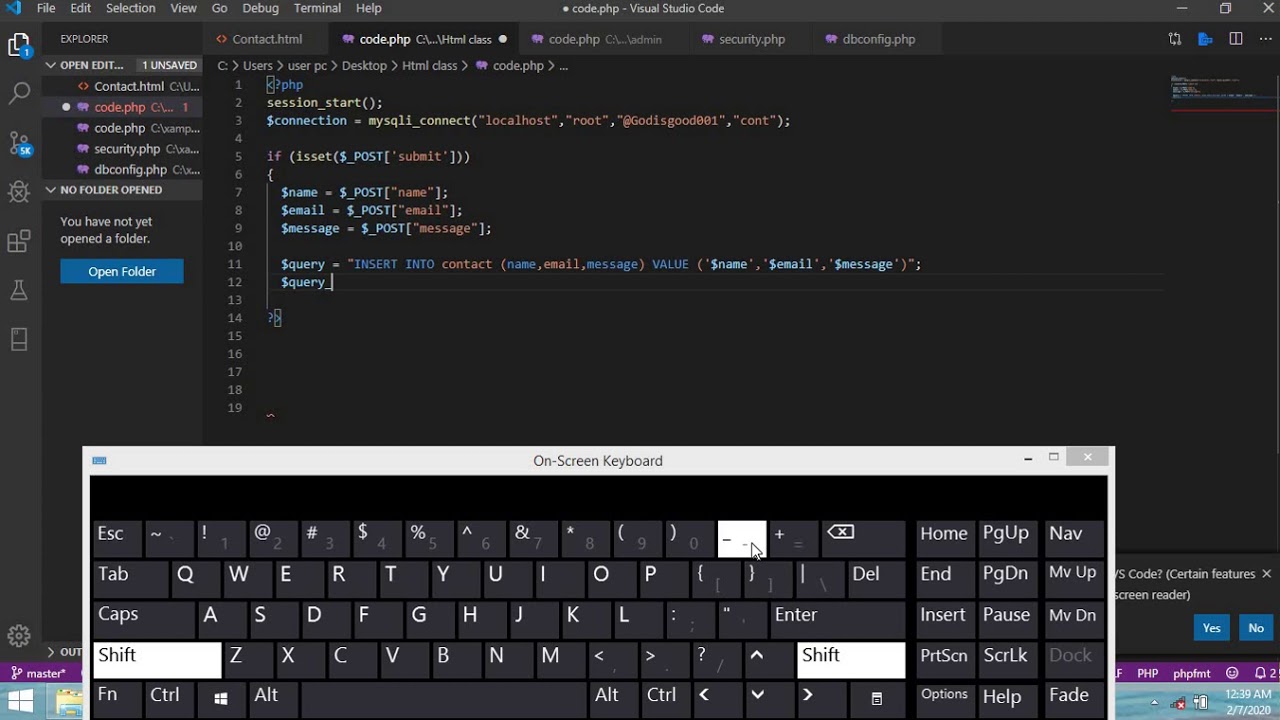The width and height of the screenshot is (1280, 720).
Task: Open the More Actions ellipsis in editor toolbar
Action: click(1265, 39)
